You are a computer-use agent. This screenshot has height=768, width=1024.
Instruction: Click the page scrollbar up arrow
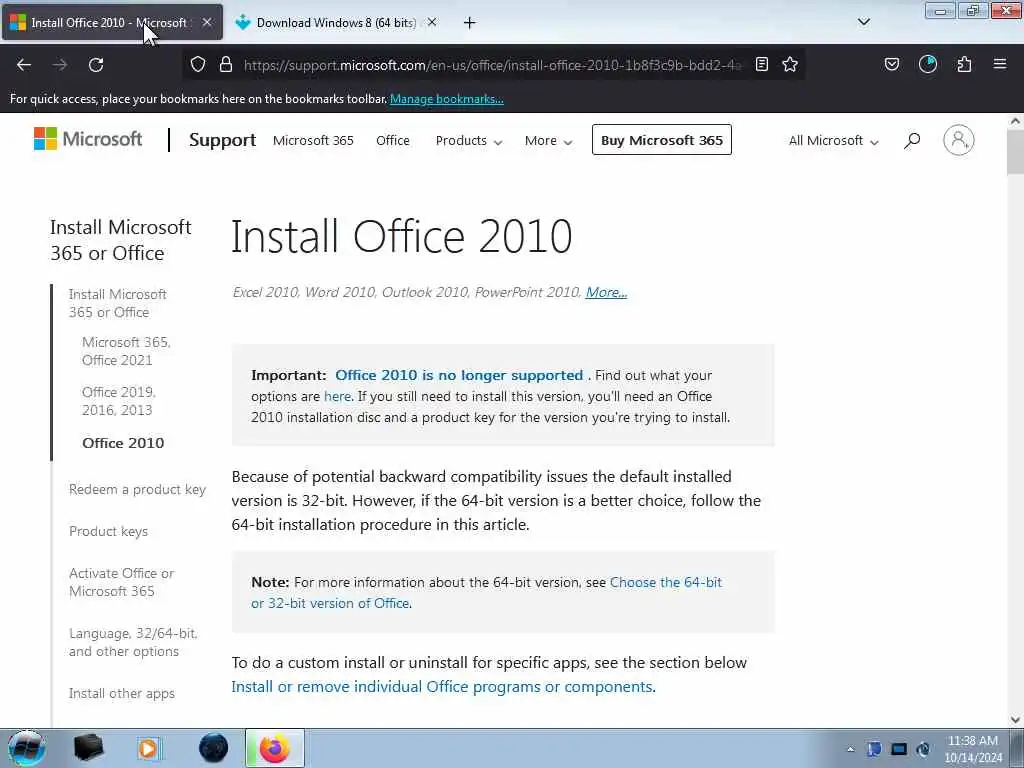tap(1015, 121)
